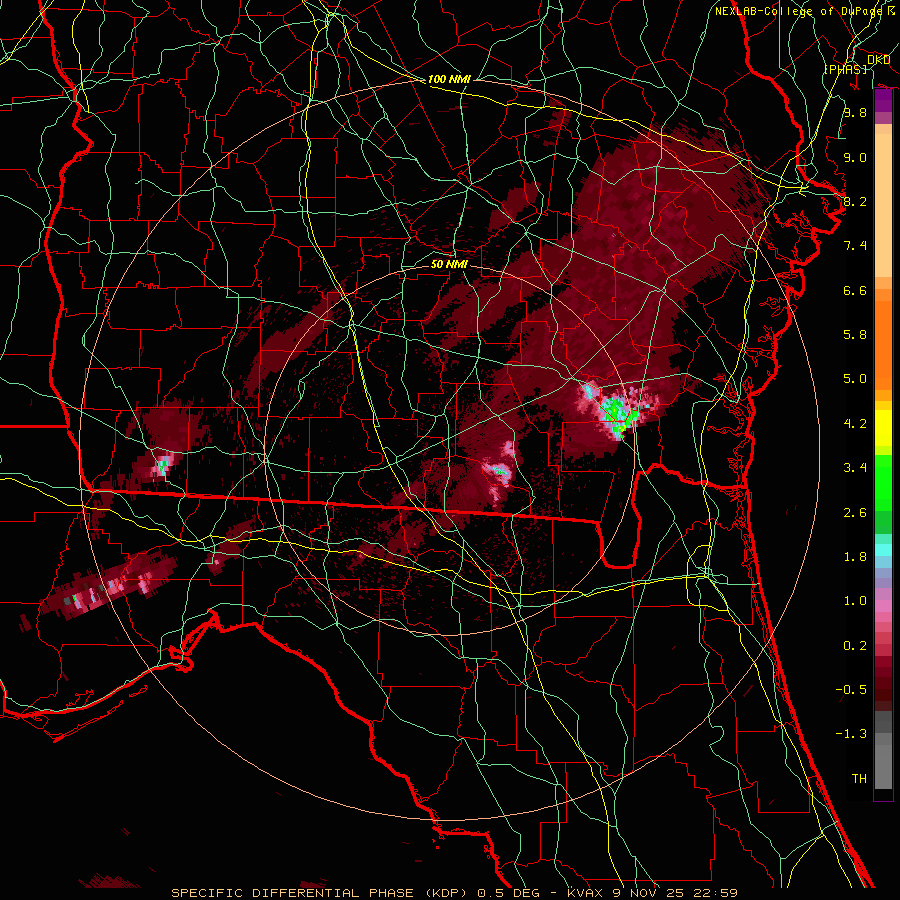
Task: Pick the peach swatch in the color scale
Action: 883,205
